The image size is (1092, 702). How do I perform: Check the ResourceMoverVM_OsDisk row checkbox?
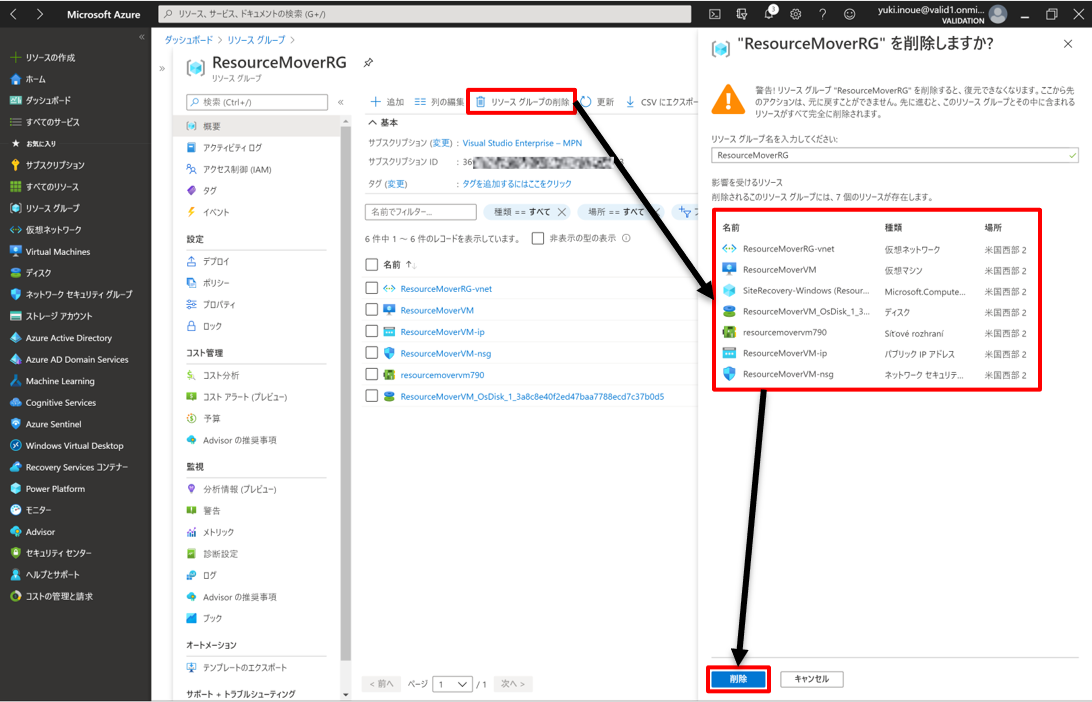click(372, 396)
